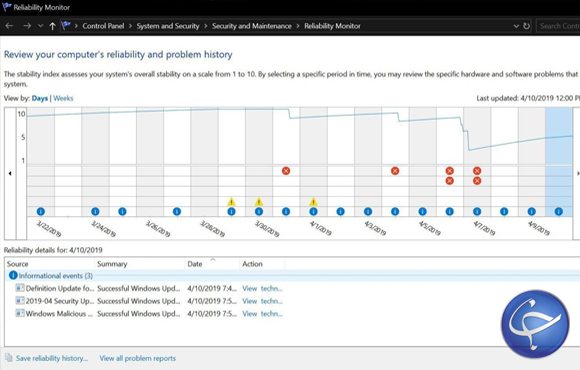Click the info icon for 4/8/2019
Image resolution: width=580 pixels, height=370 pixels.
[504, 212]
